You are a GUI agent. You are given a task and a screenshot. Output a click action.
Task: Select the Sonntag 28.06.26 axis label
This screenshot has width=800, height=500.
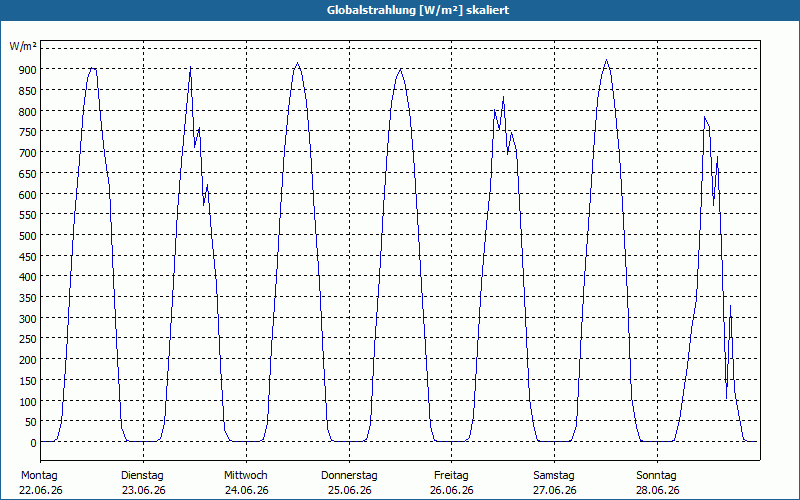pos(657,483)
